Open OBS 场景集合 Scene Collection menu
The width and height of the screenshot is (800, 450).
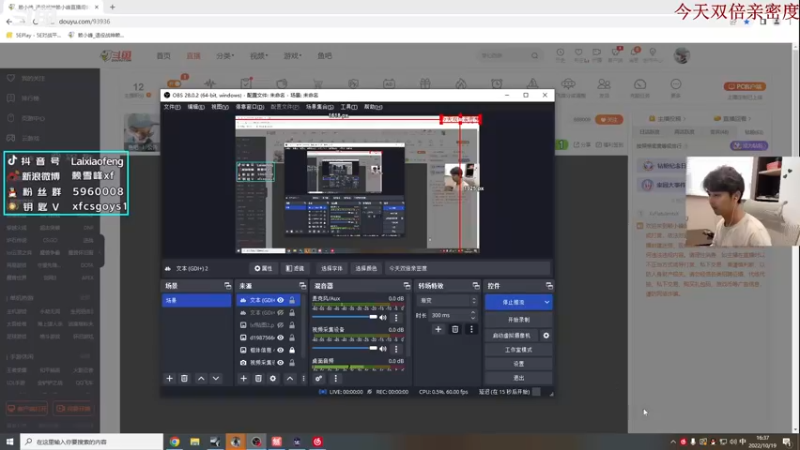pyautogui.click(x=319, y=107)
